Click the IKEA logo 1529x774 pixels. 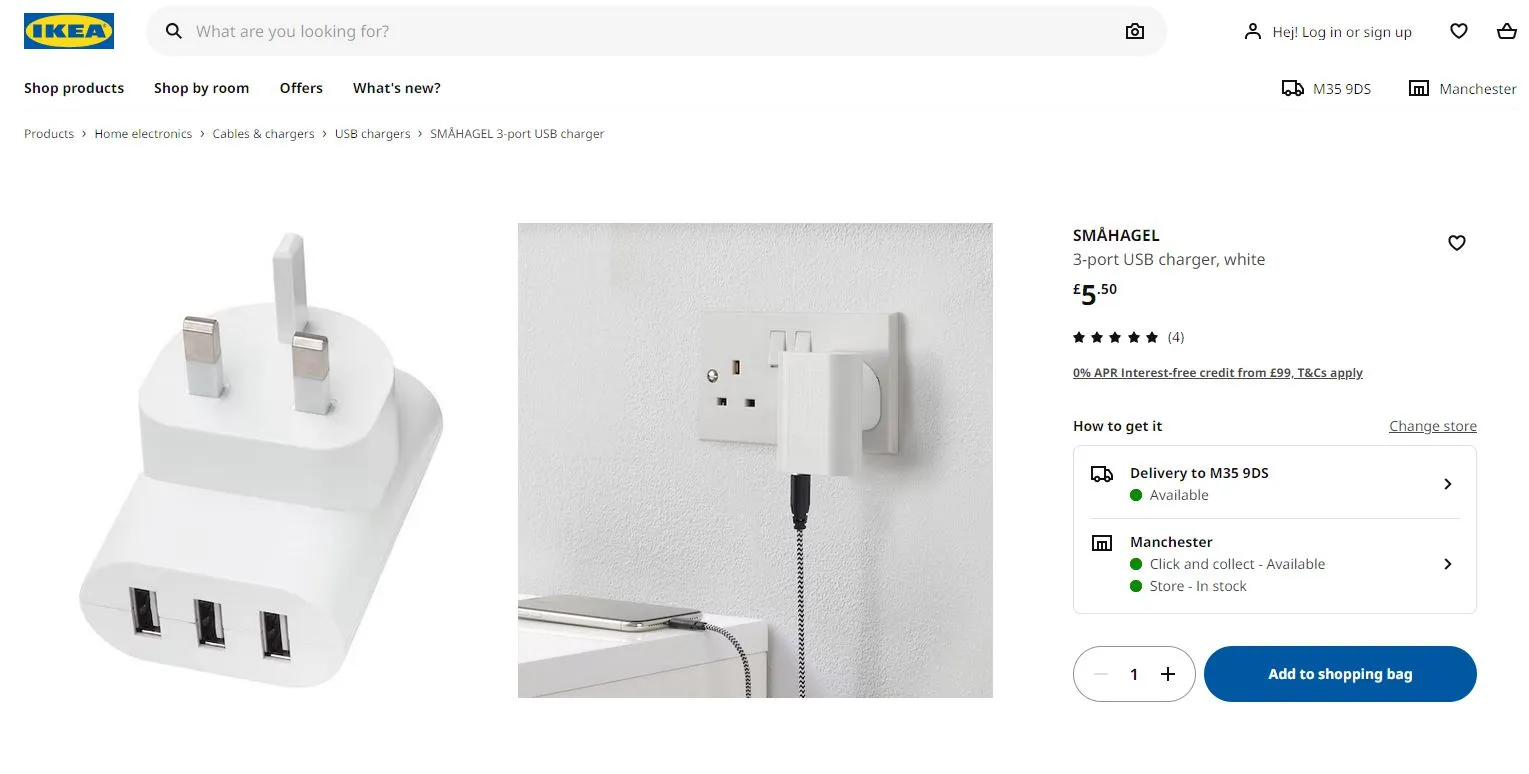tap(69, 31)
